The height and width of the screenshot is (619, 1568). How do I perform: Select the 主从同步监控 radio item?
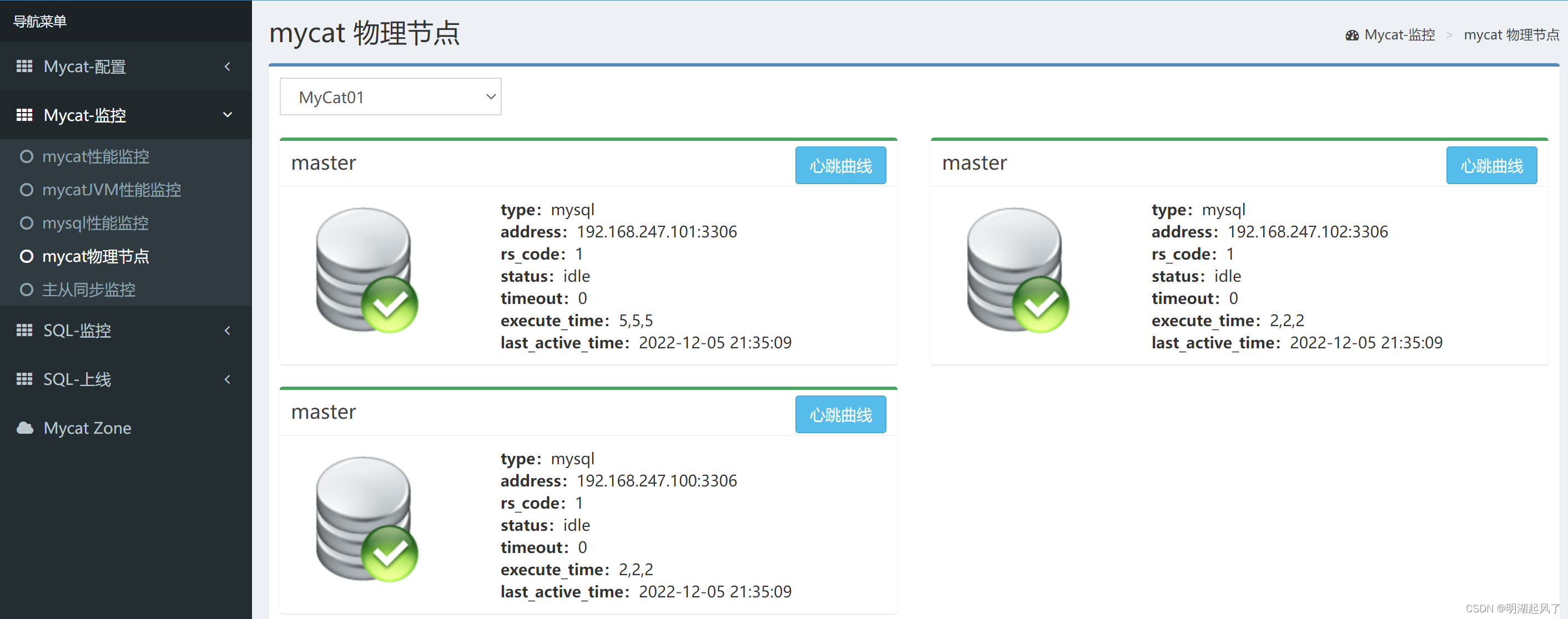pyautogui.click(x=89, y=290)
